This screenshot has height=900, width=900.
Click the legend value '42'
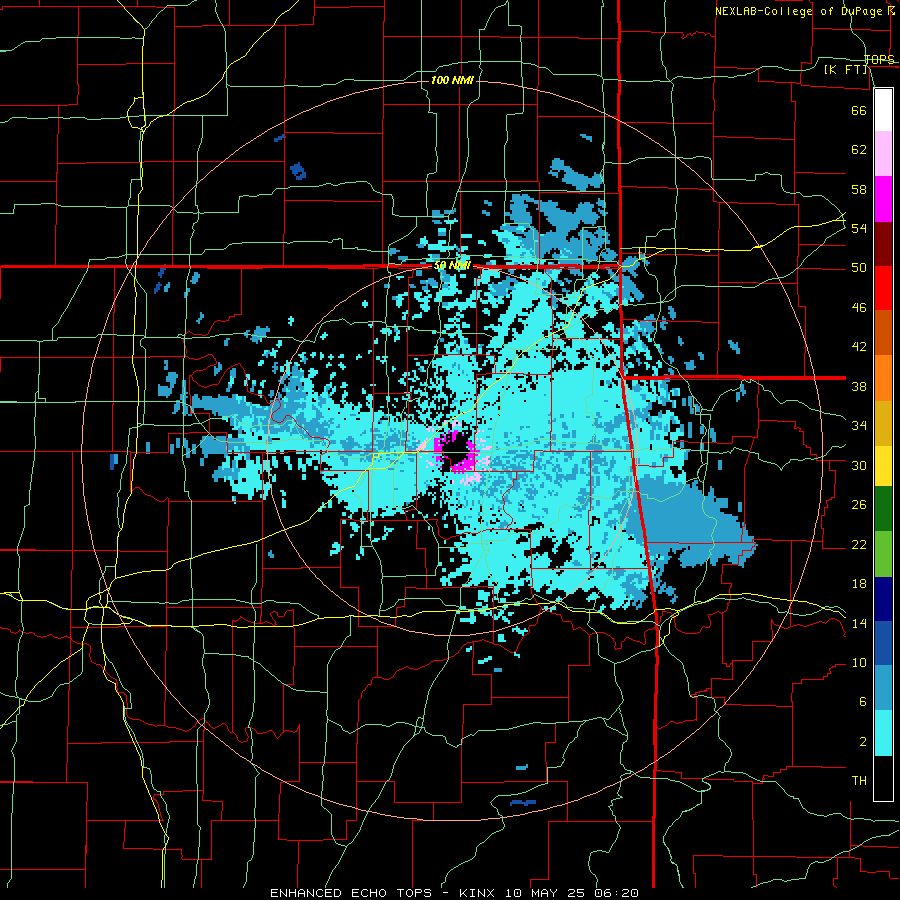click(x=859, y=347)
